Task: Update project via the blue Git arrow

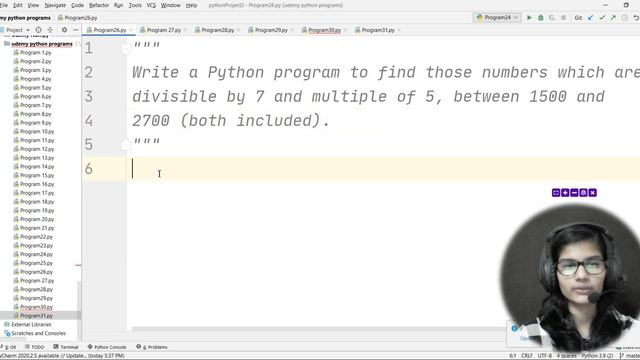Action: [590, 18]
